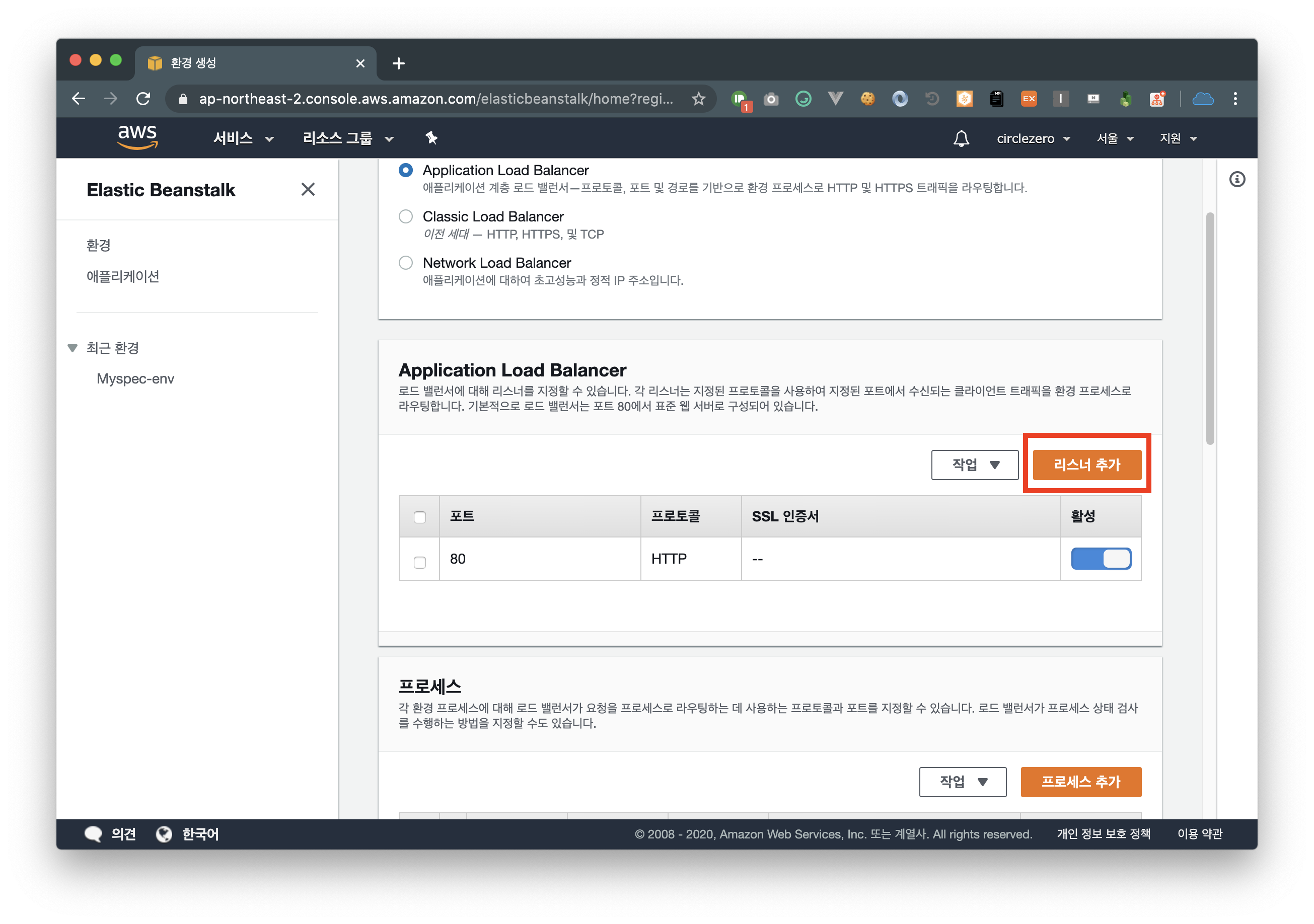Open Chrome's three-dot menu
Viewport: 1314px width, 924px height.
[1235, 99]
